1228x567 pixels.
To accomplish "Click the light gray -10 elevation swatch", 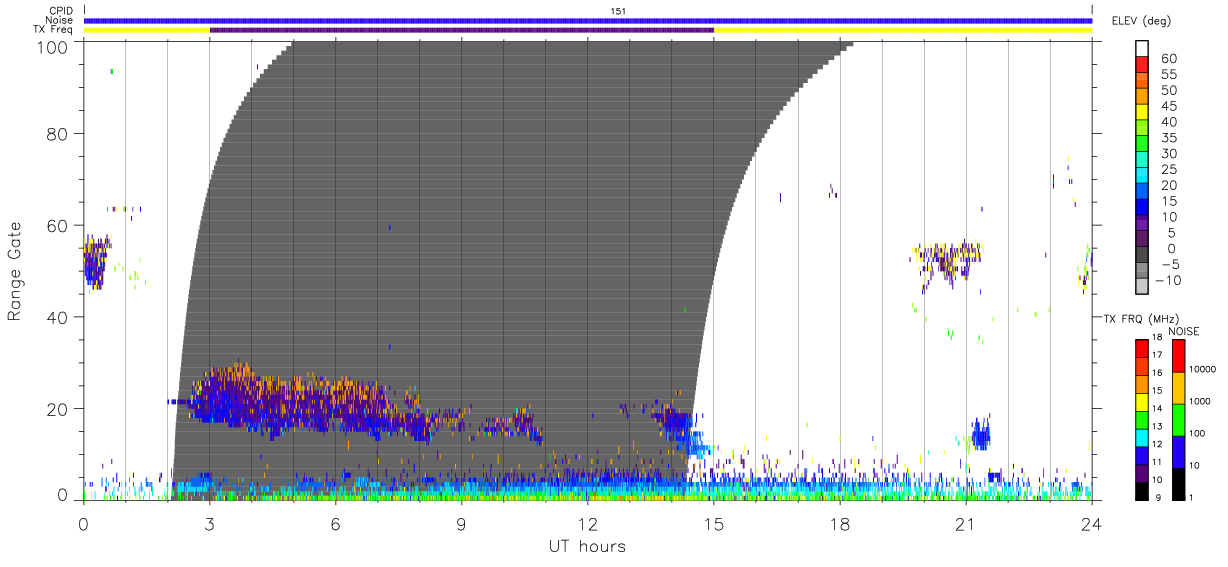I will click(1141, 286).
